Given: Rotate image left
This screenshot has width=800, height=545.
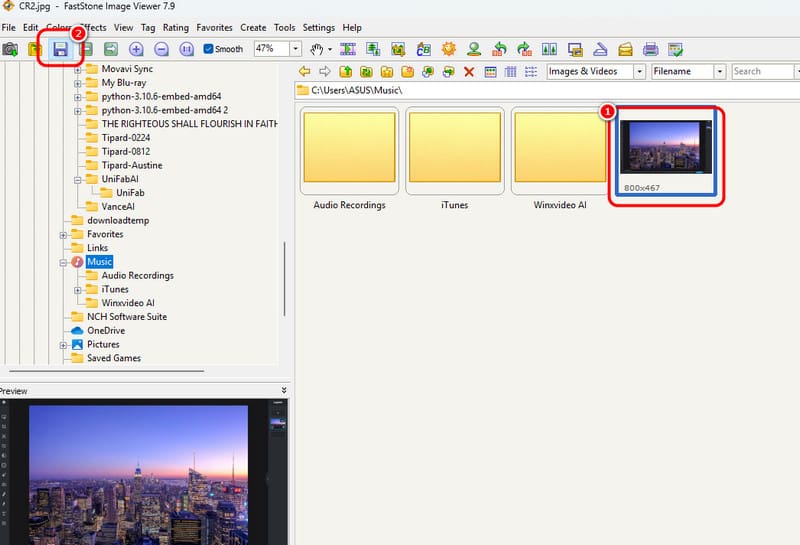Looking at the screenshot, I should pos(499,49).
